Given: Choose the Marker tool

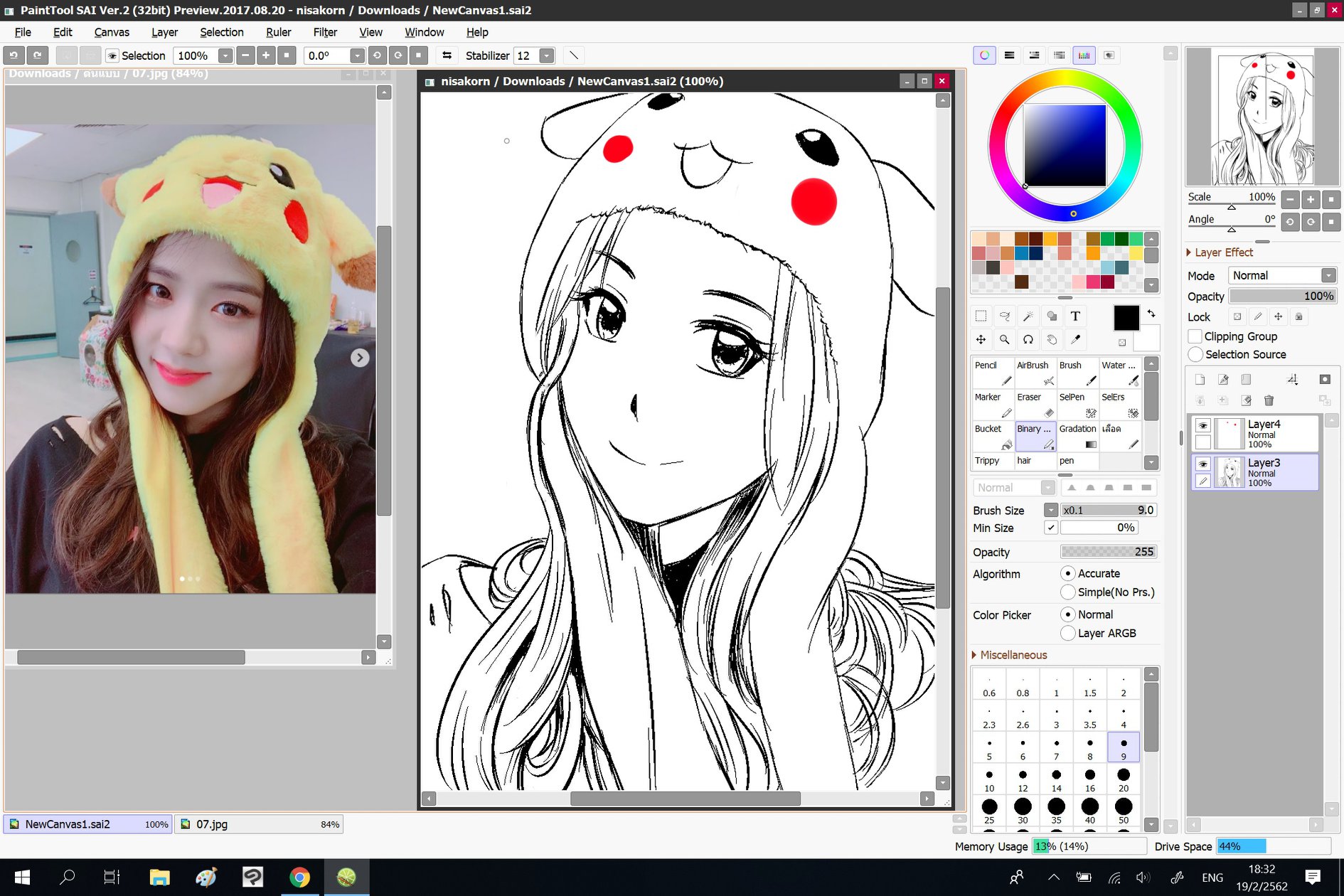Looking at the screenshot, I should 993,405.
